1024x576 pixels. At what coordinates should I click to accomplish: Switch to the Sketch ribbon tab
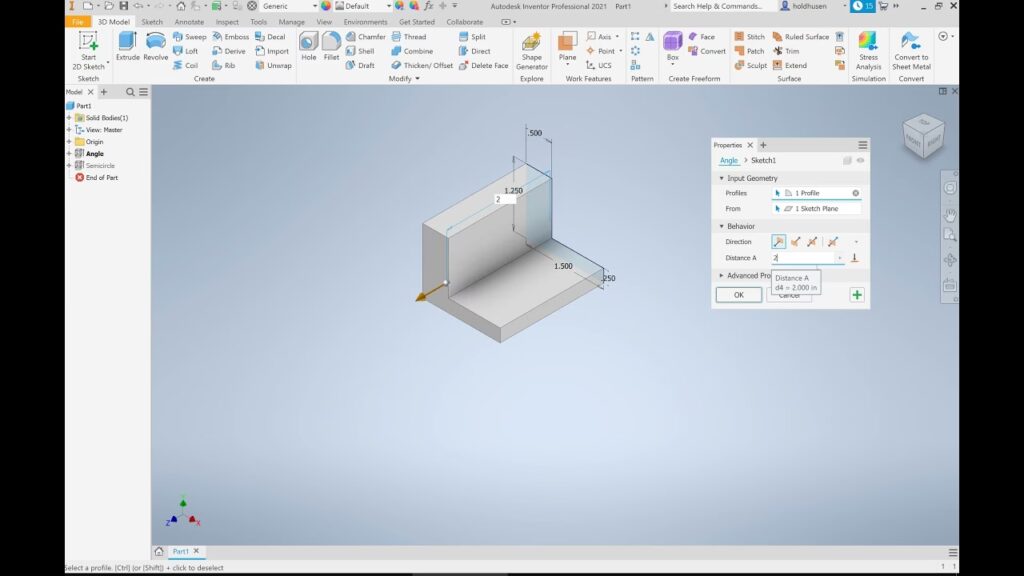pyautogui.click(x=152, y=21)
